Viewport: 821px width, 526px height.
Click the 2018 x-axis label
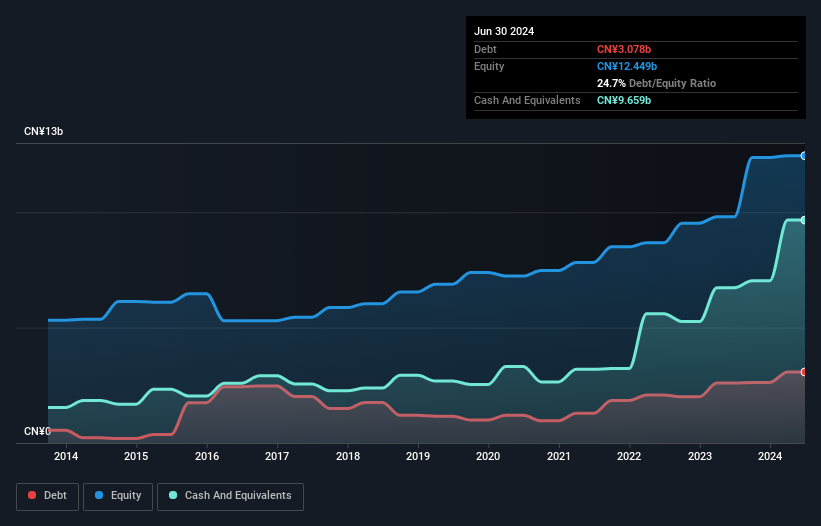(x=348, y=456)
